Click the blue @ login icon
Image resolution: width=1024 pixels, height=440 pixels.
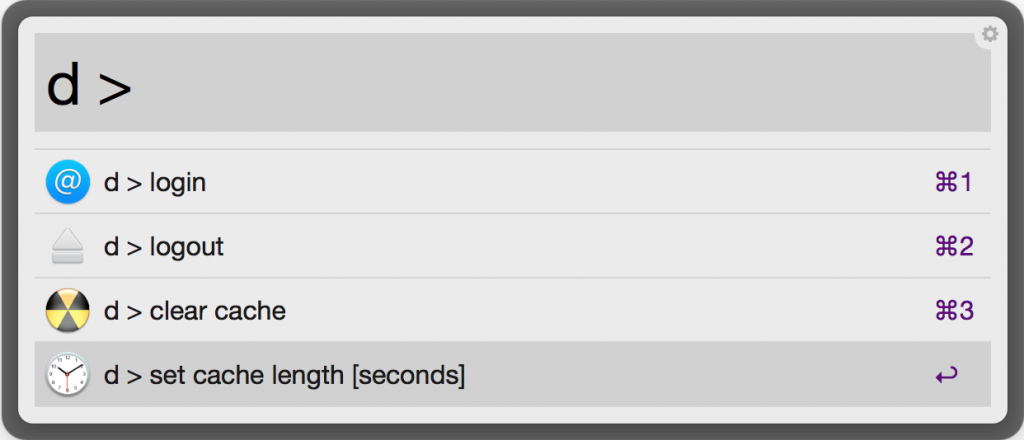pos(68,183)
